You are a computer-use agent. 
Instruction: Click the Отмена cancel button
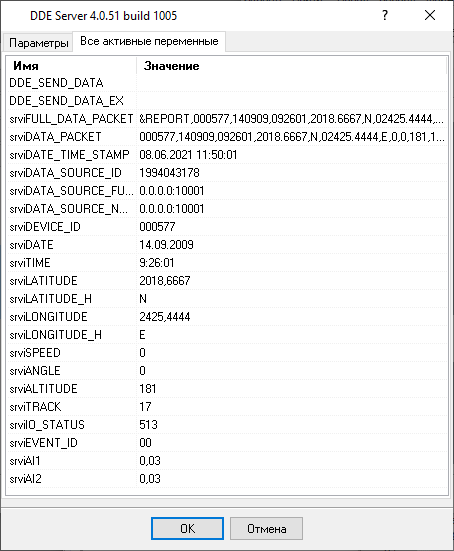(x=266, y=528)
